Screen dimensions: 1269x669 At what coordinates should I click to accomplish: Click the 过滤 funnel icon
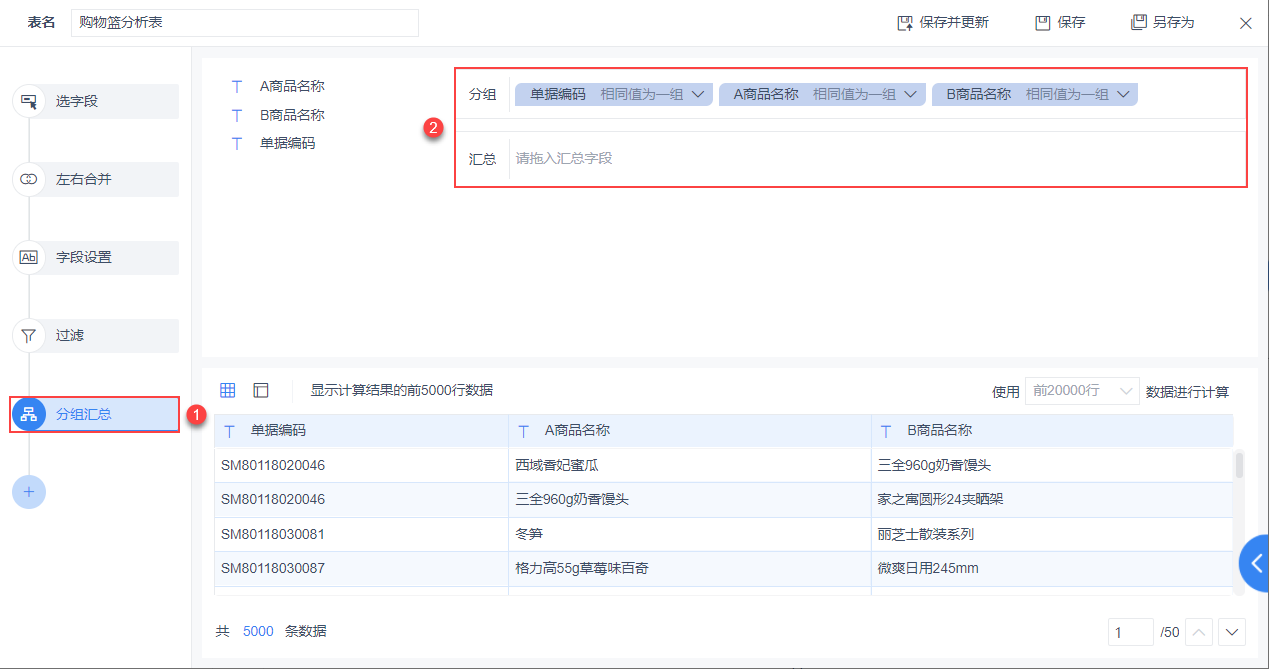(29, 335)
